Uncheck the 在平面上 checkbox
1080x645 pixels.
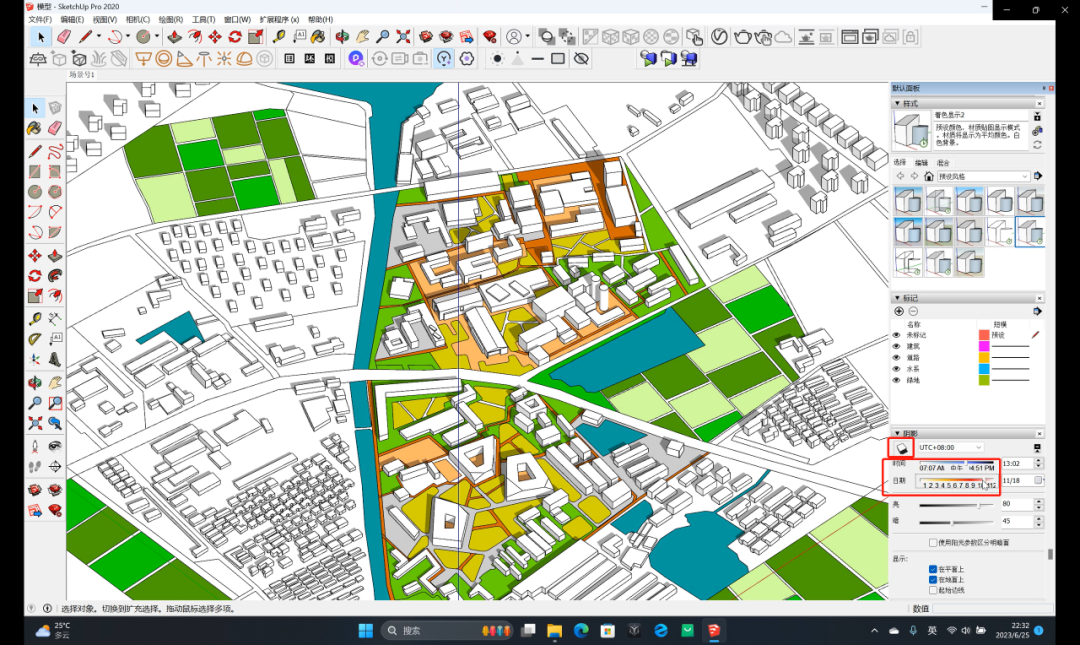pos(933,569)
